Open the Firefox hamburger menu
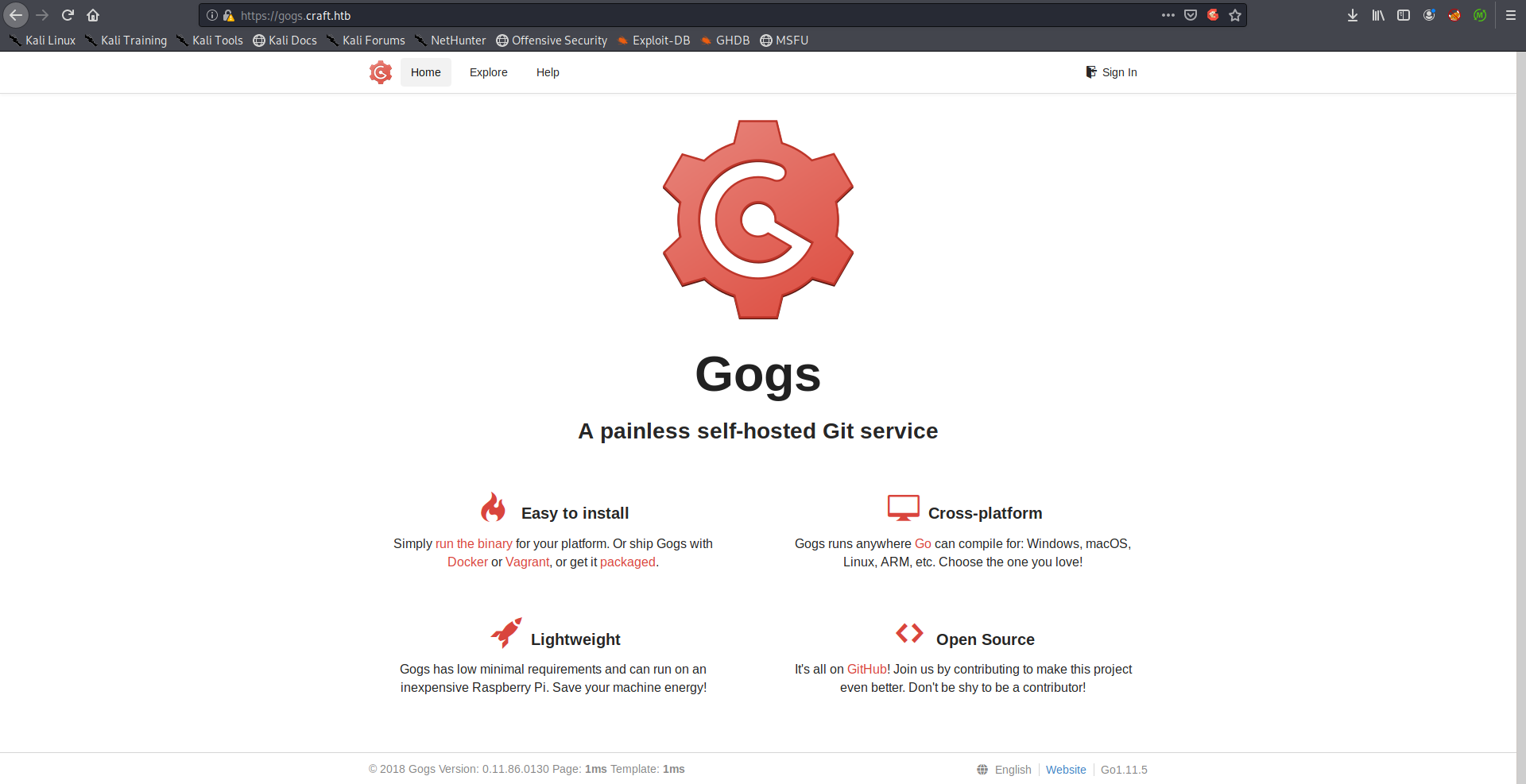1526x784 pixels. tap(1511, 15)
